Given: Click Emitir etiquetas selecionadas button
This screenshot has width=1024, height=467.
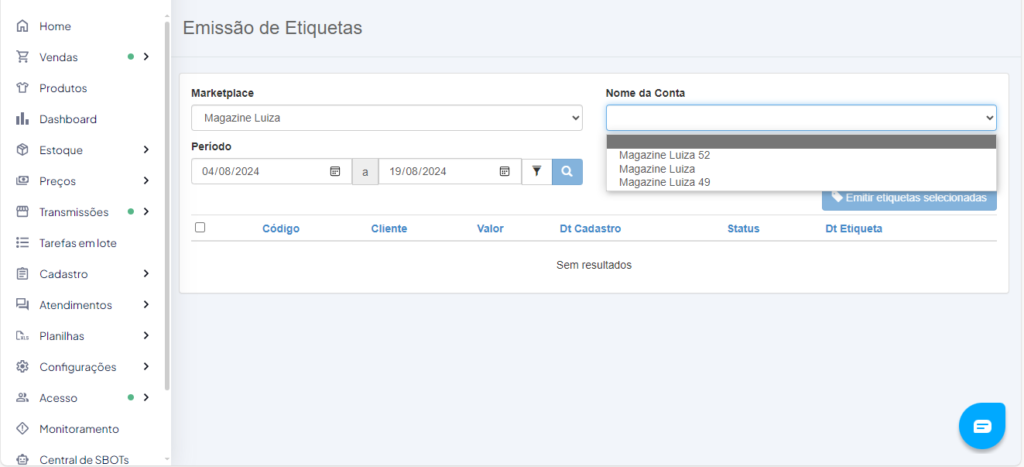Looking at the screenshot, I should (x=909, y=198).
